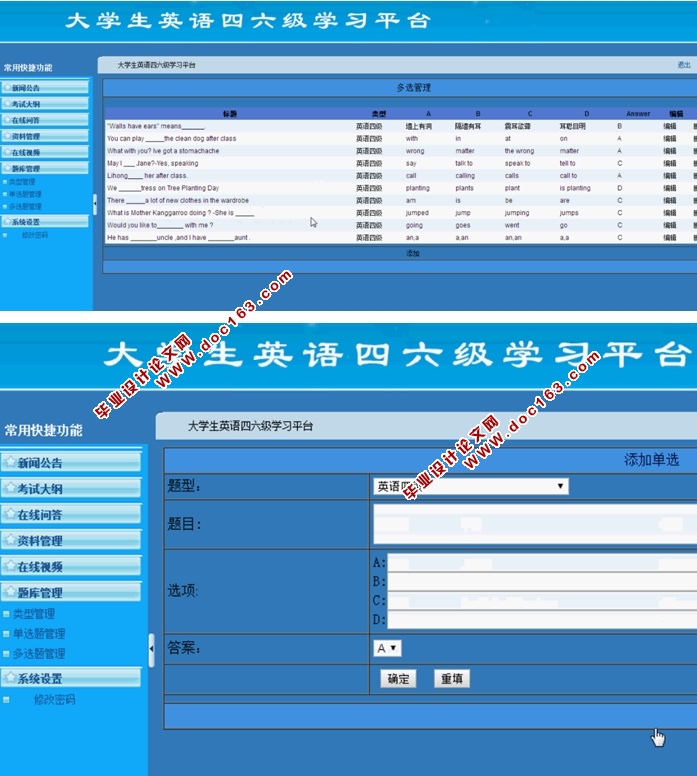
Task: Click the "Walls have ears" question text
Action: 156,126
